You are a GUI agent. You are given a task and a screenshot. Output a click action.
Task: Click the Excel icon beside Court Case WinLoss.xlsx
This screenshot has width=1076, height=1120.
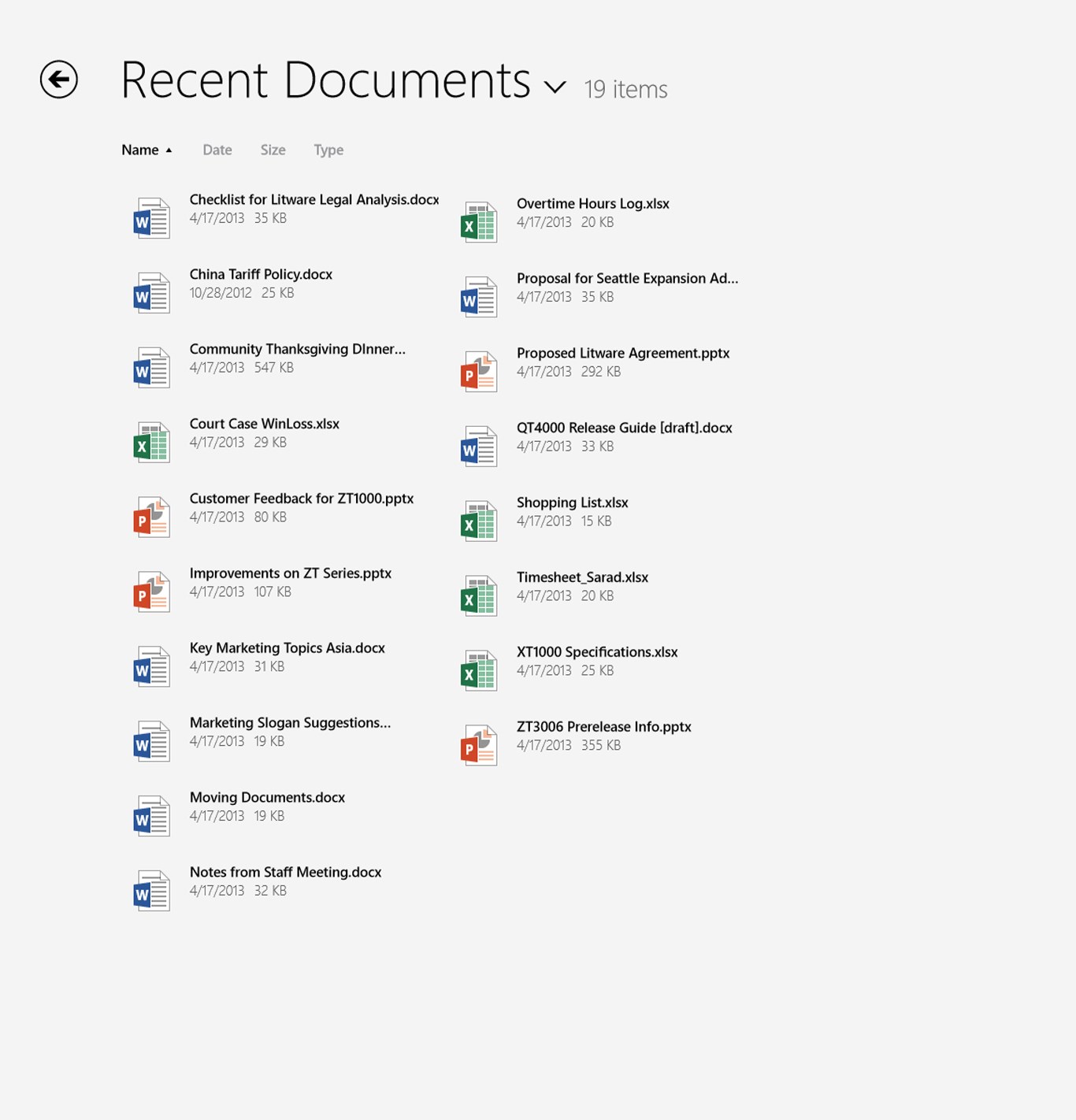pyautogui.click(x=151, y=442)
